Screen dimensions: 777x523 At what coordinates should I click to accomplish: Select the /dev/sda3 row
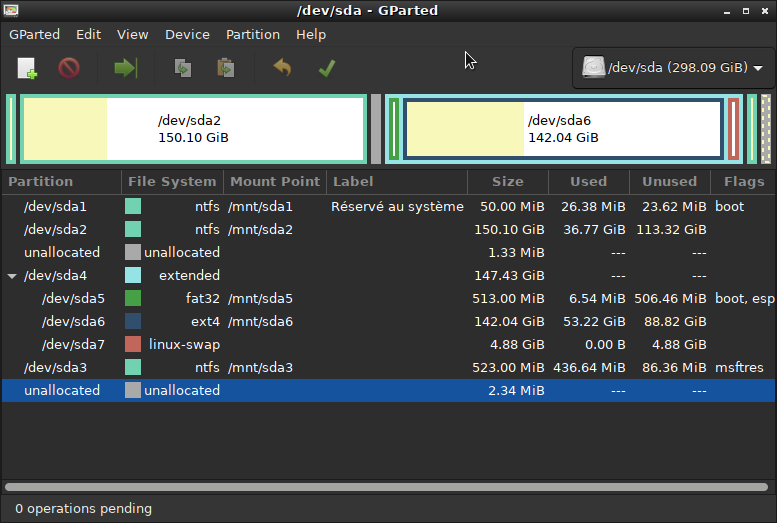click(388, 367)
